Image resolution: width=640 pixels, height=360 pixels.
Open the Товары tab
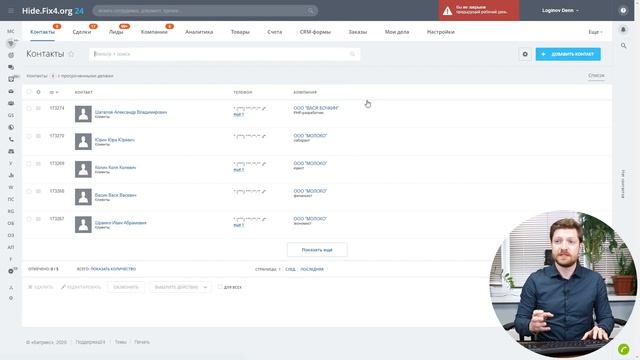240,32
